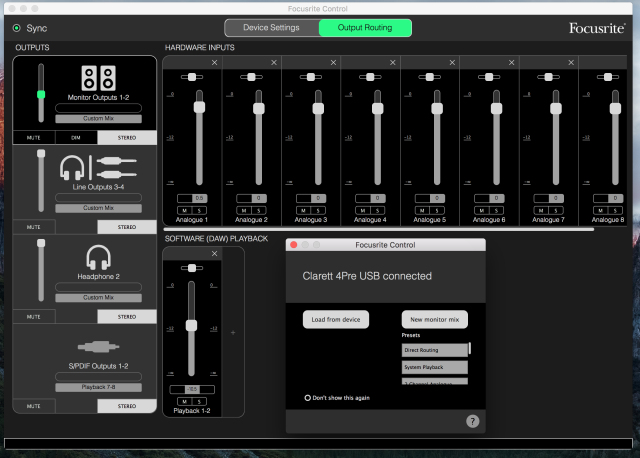Switch to the Output Routing tab
The image size is (640, 458).
pyautogui.click(x=365, y=28)
